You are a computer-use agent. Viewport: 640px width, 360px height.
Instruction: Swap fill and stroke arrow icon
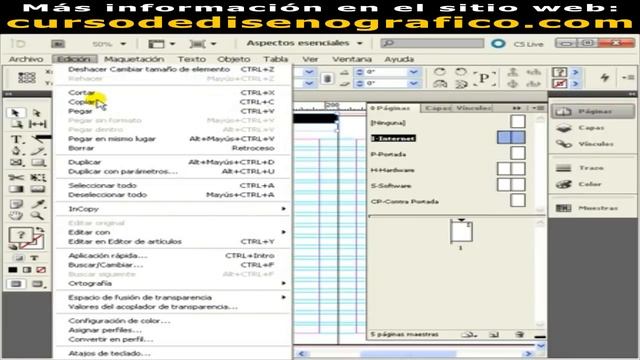point(40,230)
